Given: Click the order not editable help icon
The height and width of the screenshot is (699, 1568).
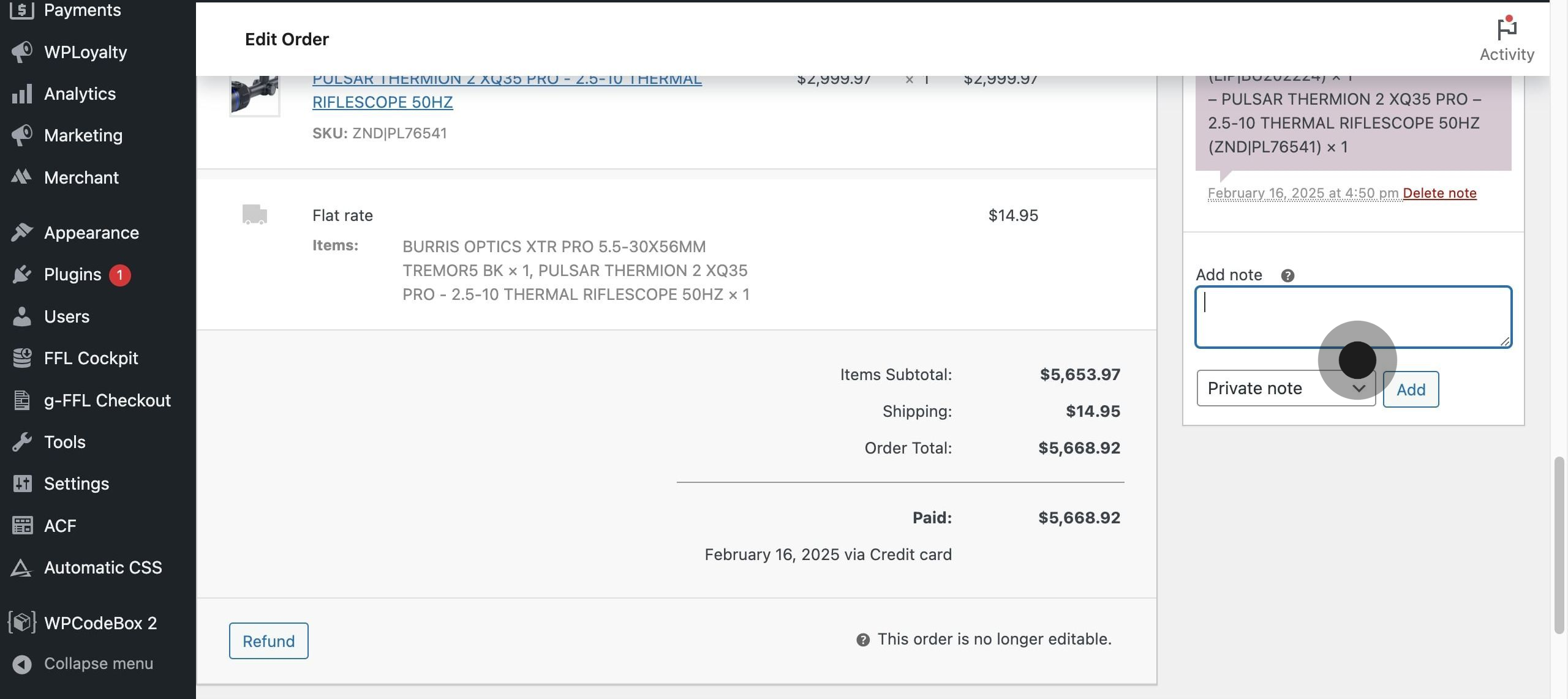Looking at the screenshot, I should click(x=863, y=640).
